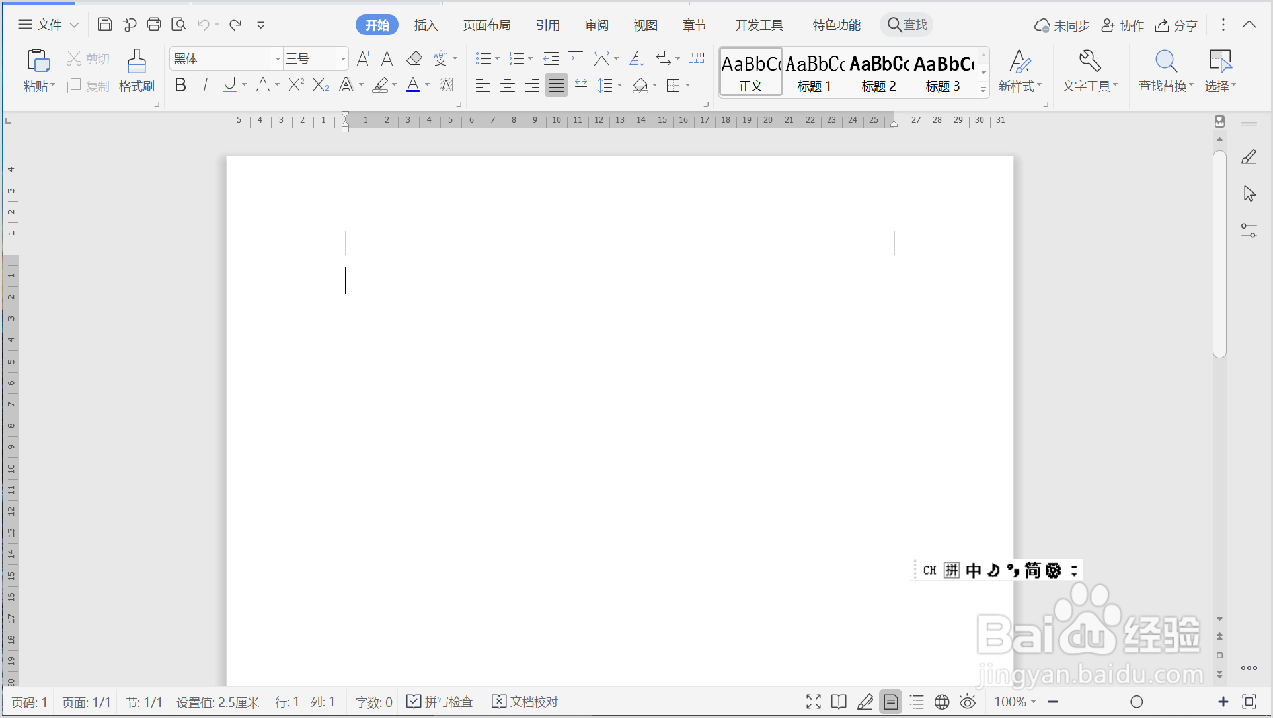Open Print Preview from quick access toolbar
The width and height of the screenshot is (1273, 718).
click(x=178, y=25)
